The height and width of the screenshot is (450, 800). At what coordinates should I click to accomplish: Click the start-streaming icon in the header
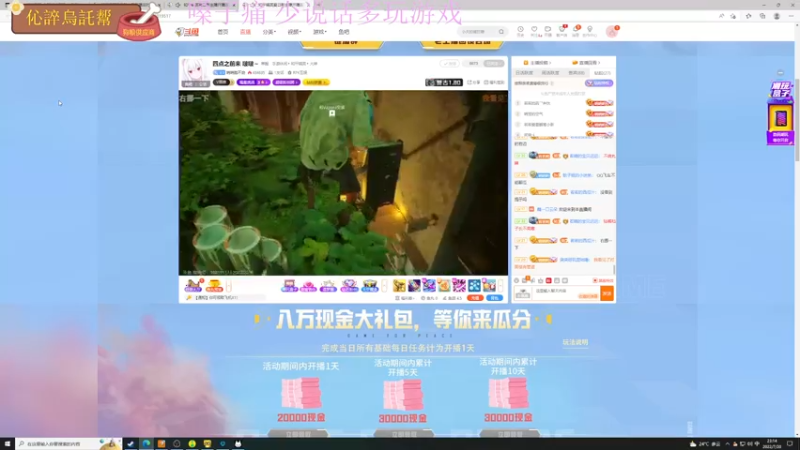click(x=548, y=31)
